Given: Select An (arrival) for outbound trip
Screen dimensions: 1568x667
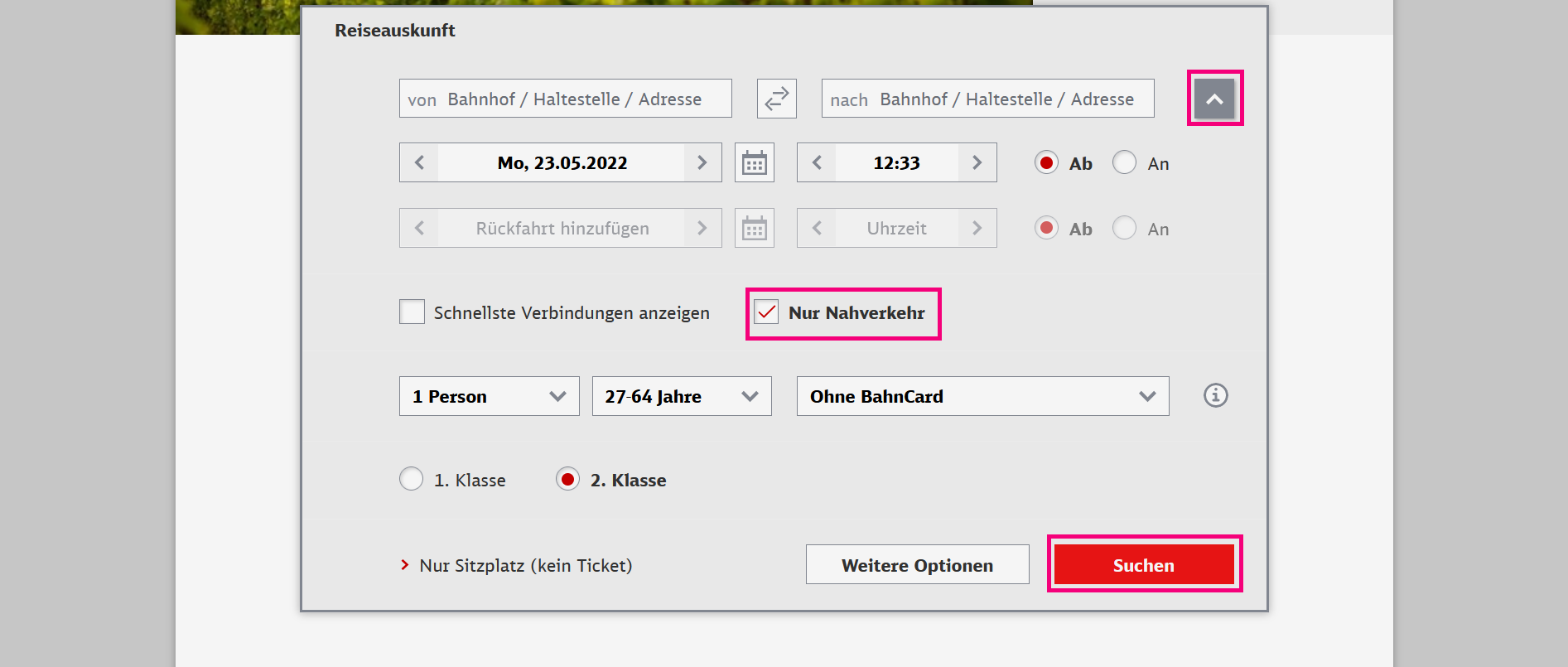Looking at the screenshot, I should 1124,163.
